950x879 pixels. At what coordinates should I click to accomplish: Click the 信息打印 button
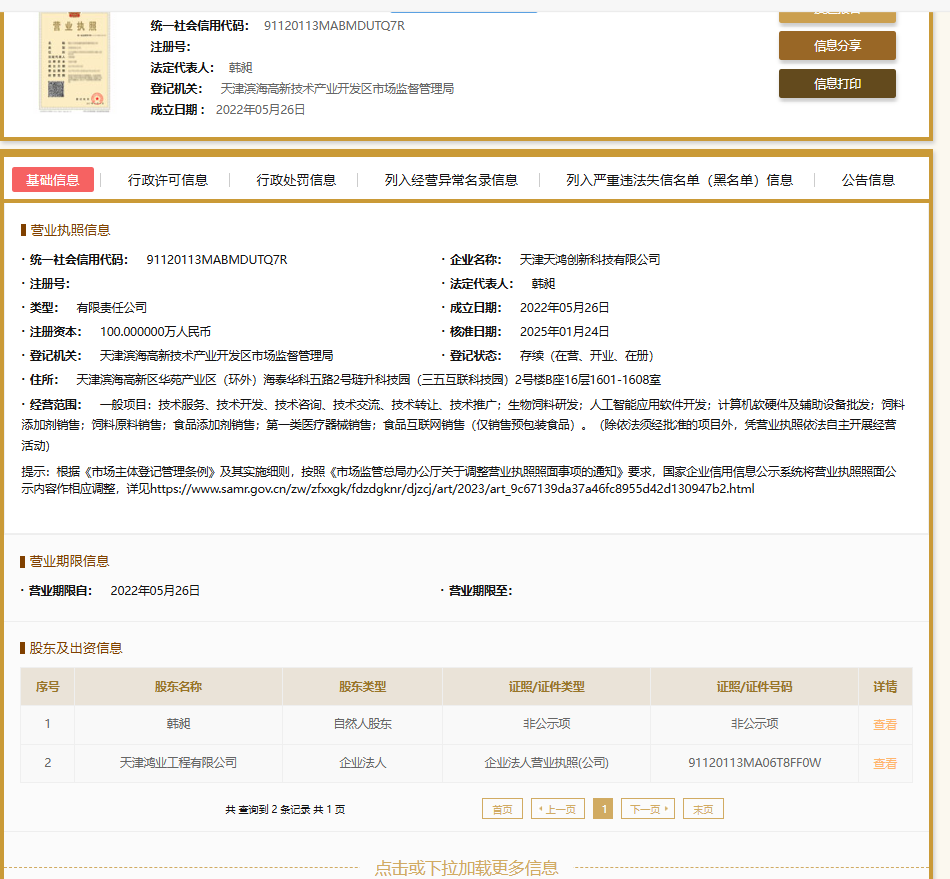click(x=837, y=84)
